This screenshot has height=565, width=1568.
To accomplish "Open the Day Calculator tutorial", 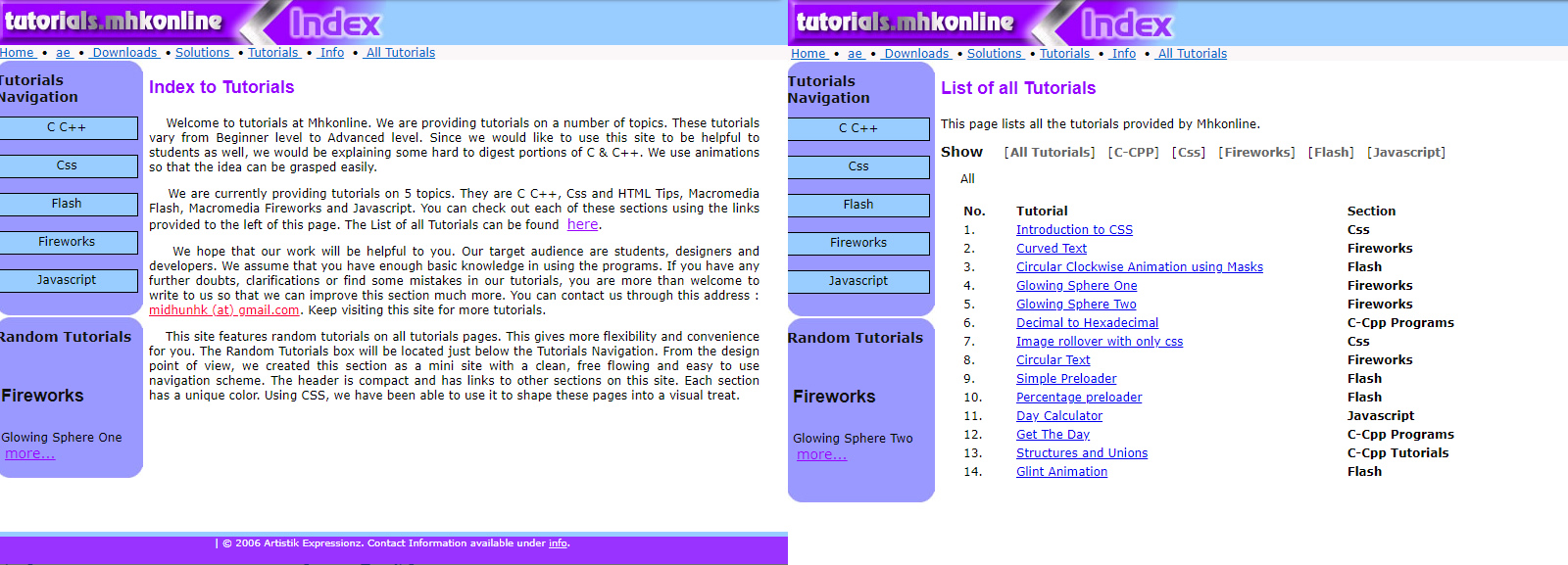I will 1058,416.
